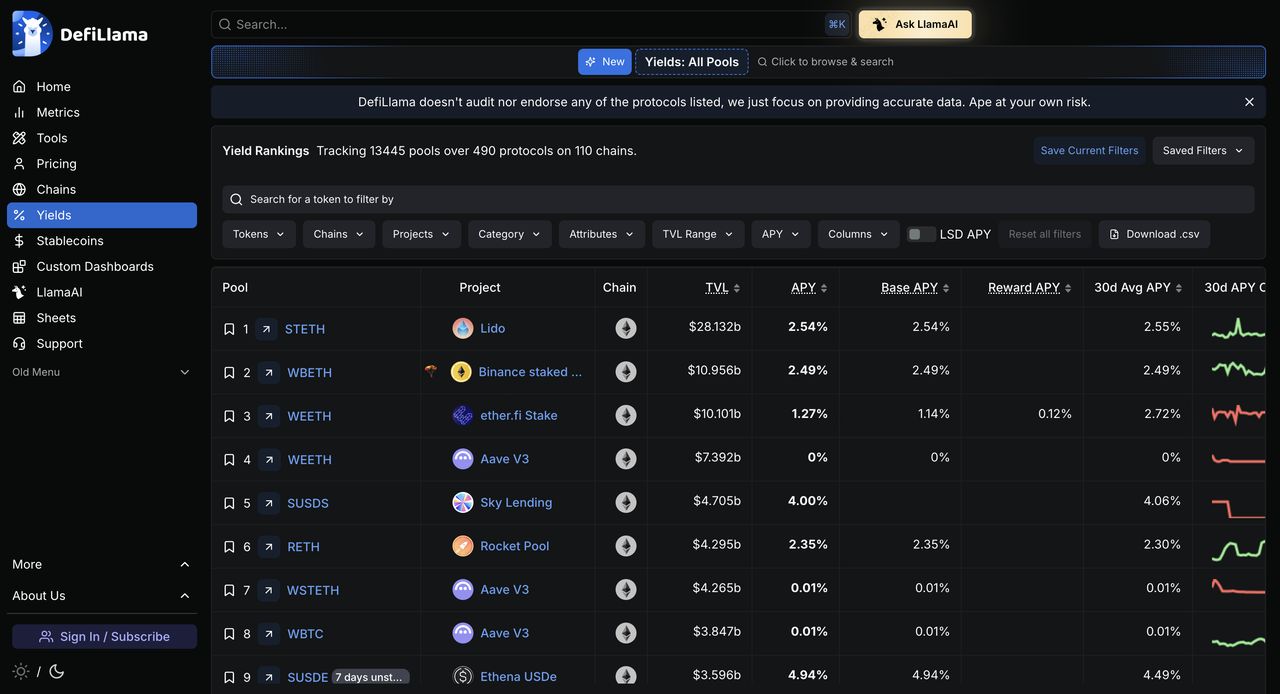Viewport: 1280px width, 694px height.
Task: Go to Home in sidebar
Action: tap(102, 87)
